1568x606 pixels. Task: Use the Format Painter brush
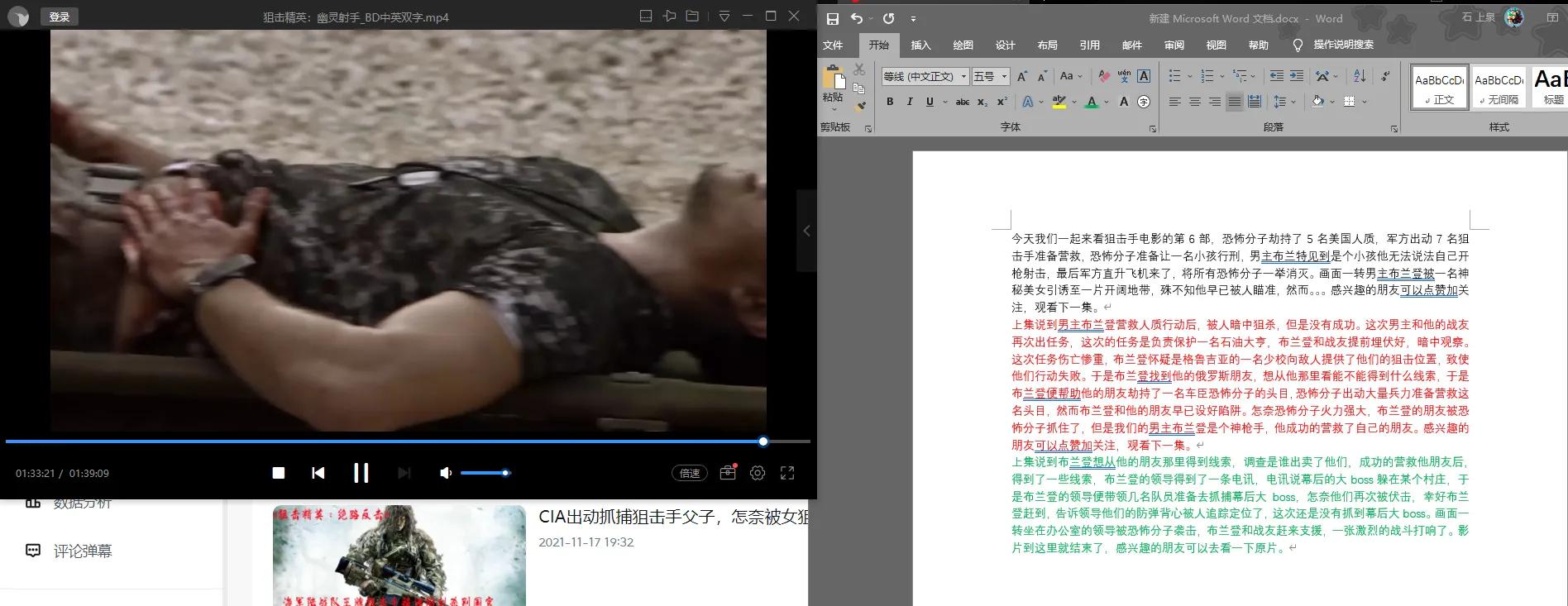click(860, 106)
